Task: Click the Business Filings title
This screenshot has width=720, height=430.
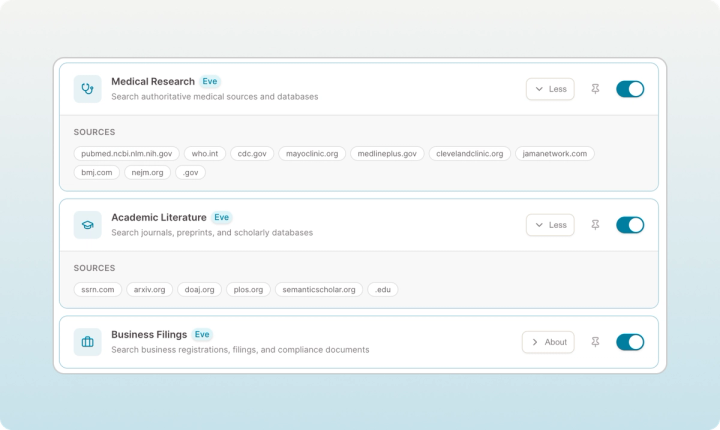Action: click(149, 334)
